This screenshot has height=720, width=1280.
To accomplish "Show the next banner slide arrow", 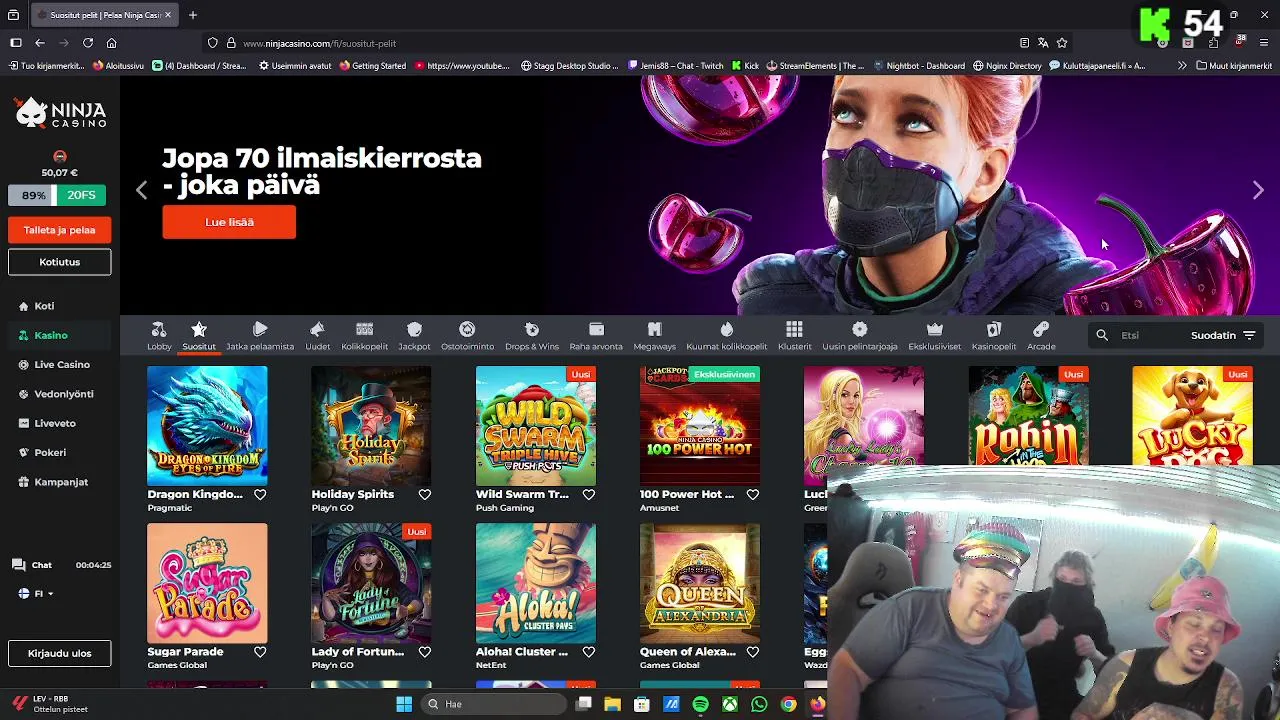I will 1258,190.
